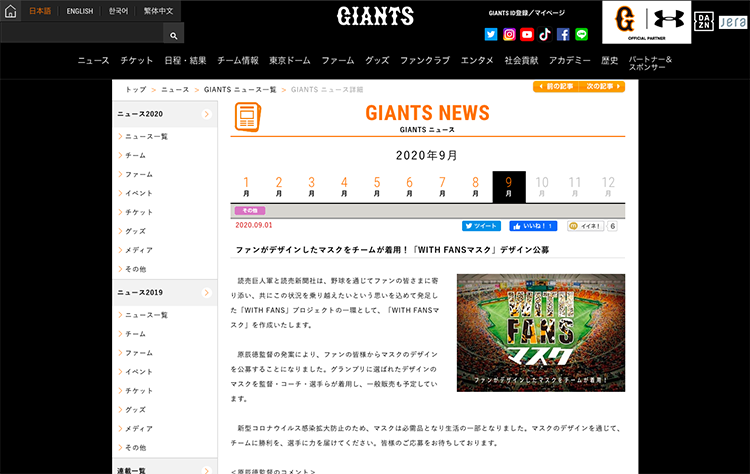
Task: Open the ファーム main menu item
Action: [338, 60]
